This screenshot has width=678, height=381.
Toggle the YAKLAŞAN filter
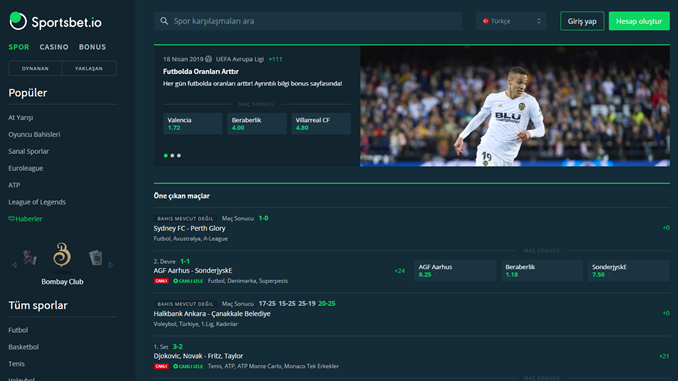pos(89,68)
